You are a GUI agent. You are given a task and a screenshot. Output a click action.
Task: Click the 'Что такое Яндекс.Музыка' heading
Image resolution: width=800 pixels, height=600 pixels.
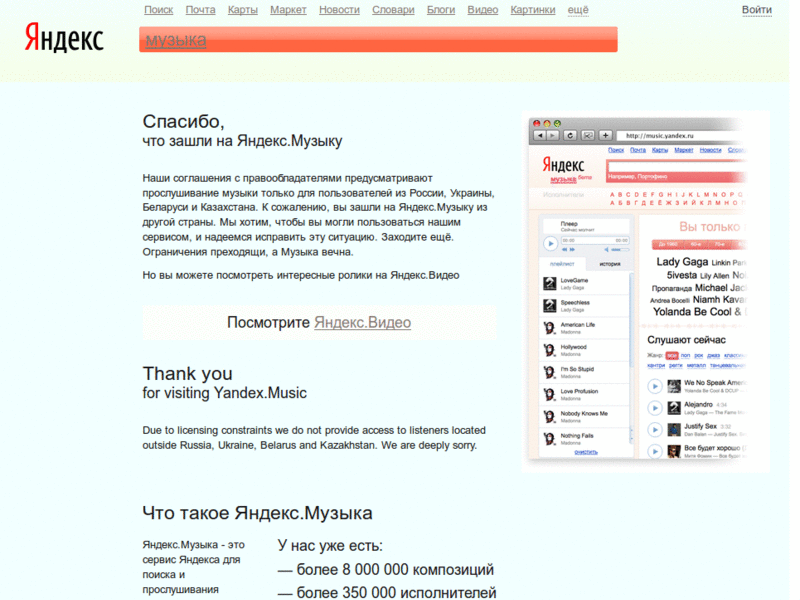tap(257, 513)
